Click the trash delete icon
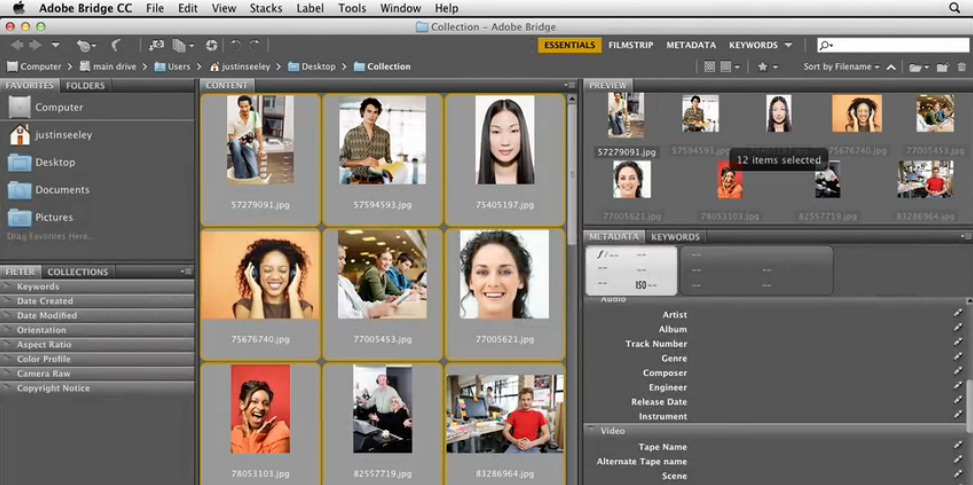Viewport: 973px width, 485px height. click(962, 67)
